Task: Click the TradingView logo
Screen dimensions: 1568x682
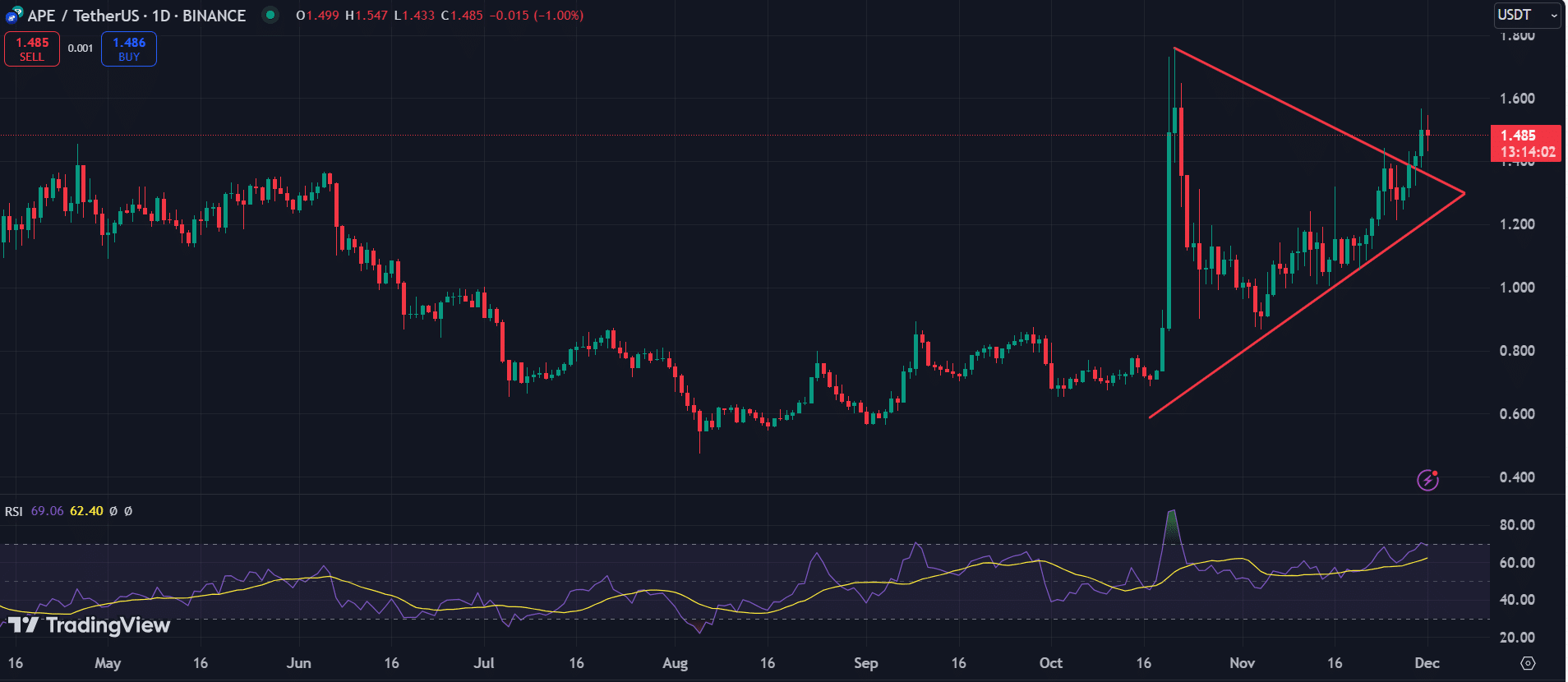Action: (89, 625)
